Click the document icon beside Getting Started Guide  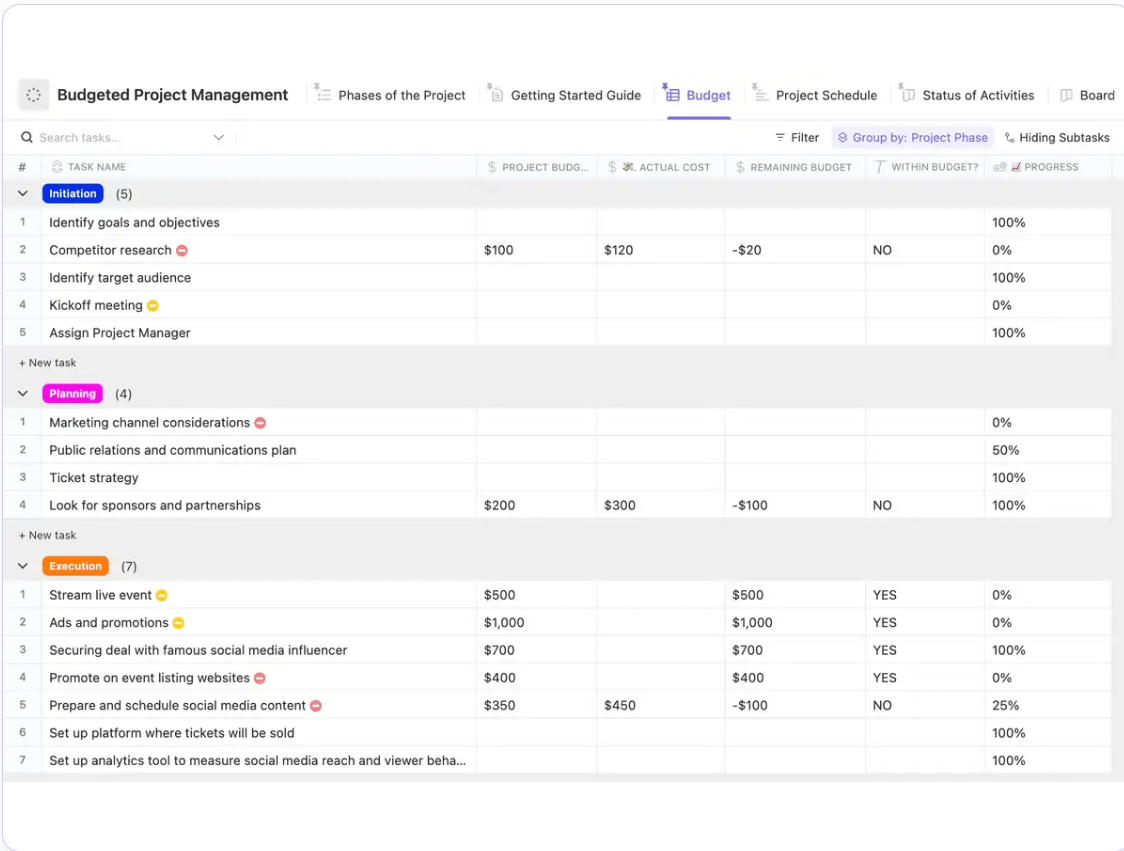click(496, 94)
